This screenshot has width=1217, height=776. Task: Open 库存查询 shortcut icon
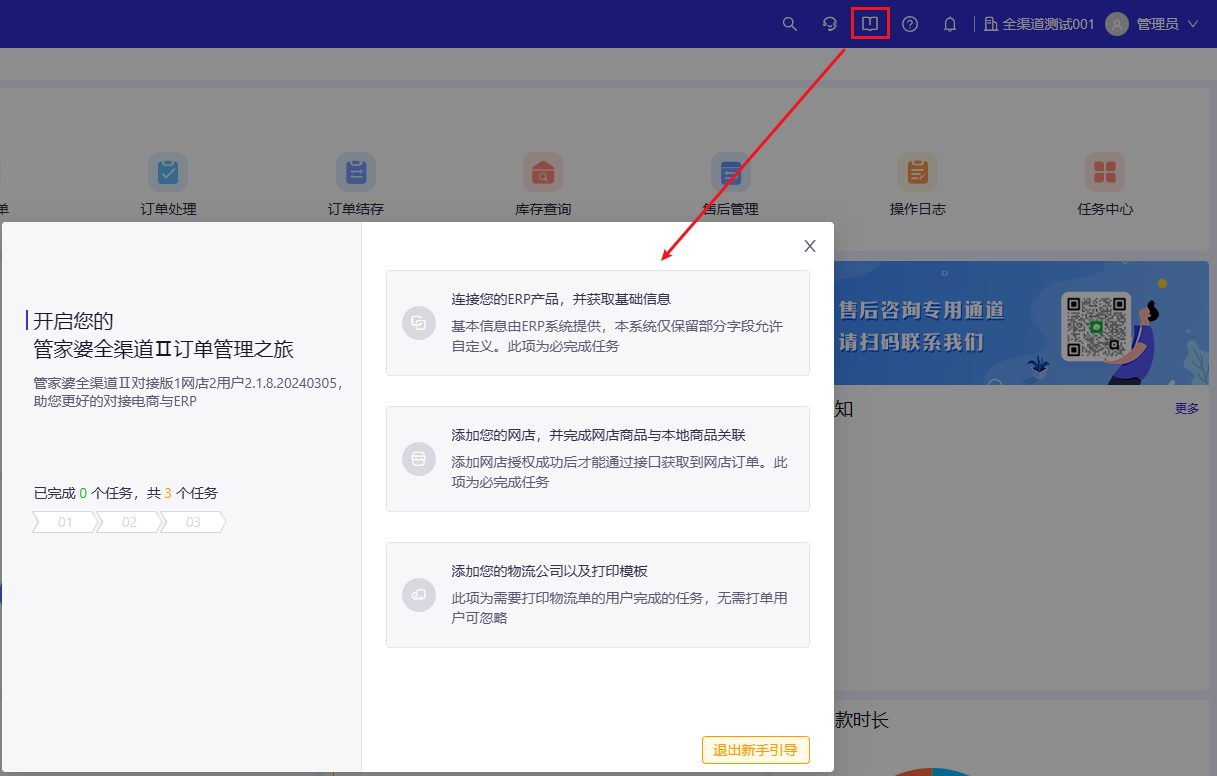(x=543, y=172)
